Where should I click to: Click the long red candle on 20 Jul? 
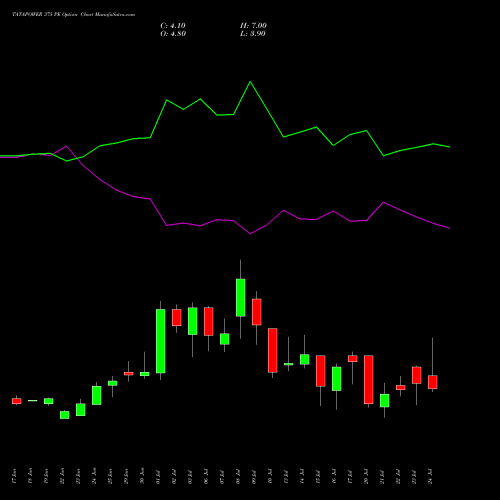(x=369, y=380)
